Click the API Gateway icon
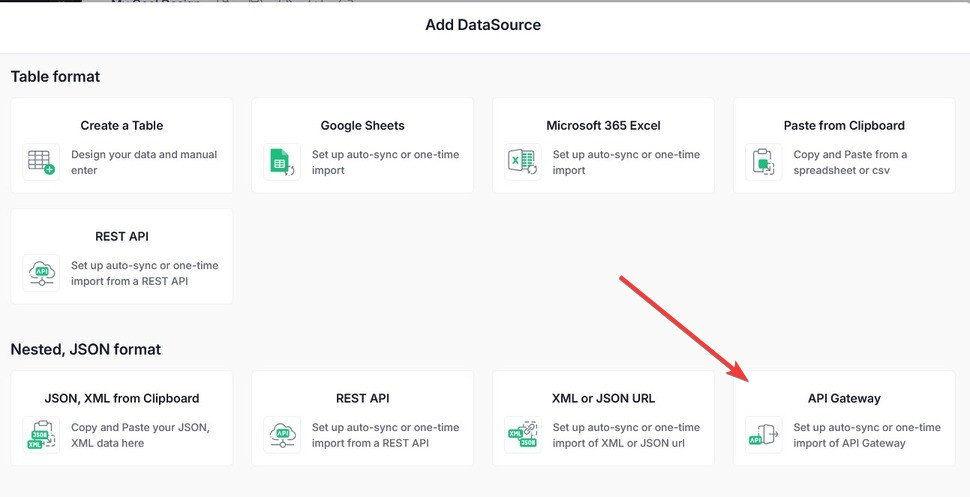The width and height of the screenshot is (970, 497). [x=763, y=435]
